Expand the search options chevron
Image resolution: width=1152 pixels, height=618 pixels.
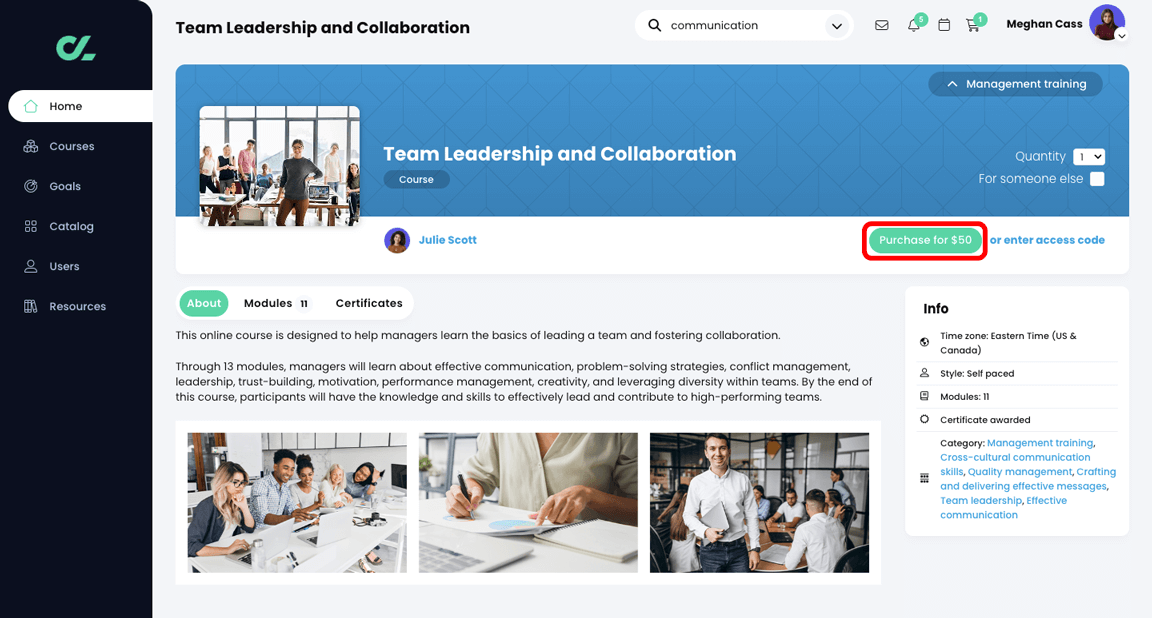(x=836, y=26)
